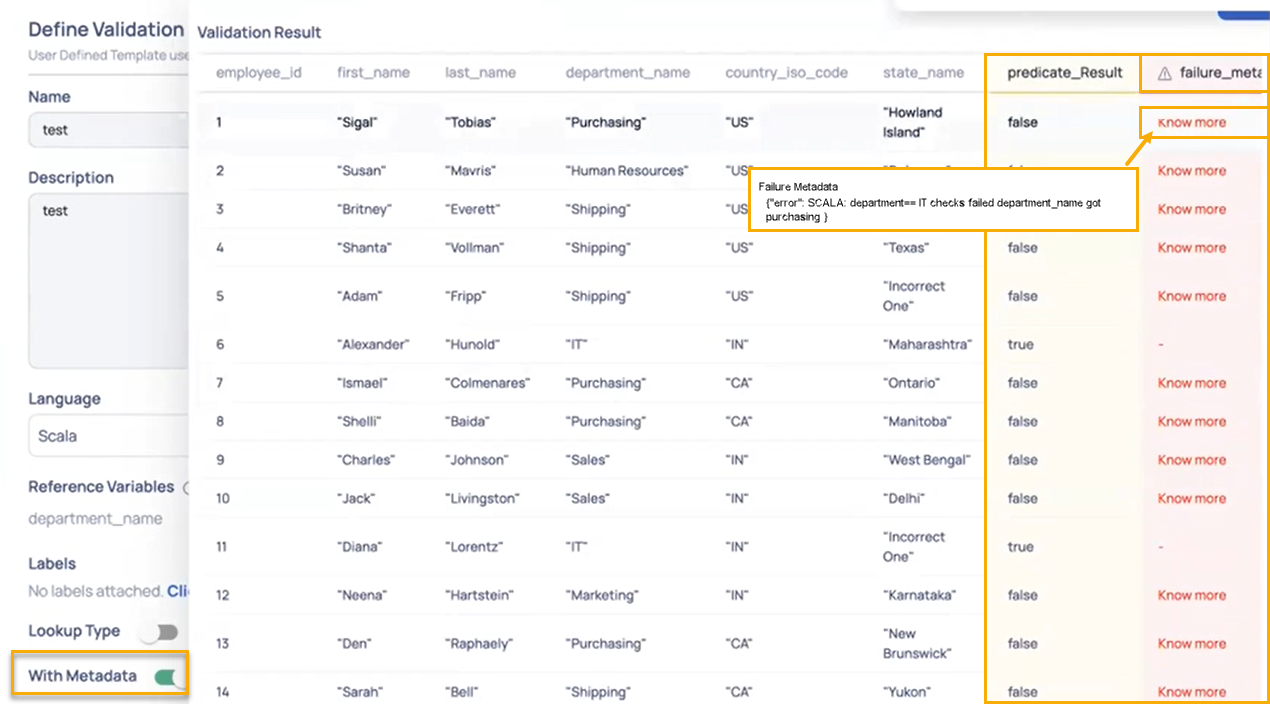This screenshot has width=1270, height=704.
Task: Select the "Yukon" state cell
Action: tap(909, 691)
